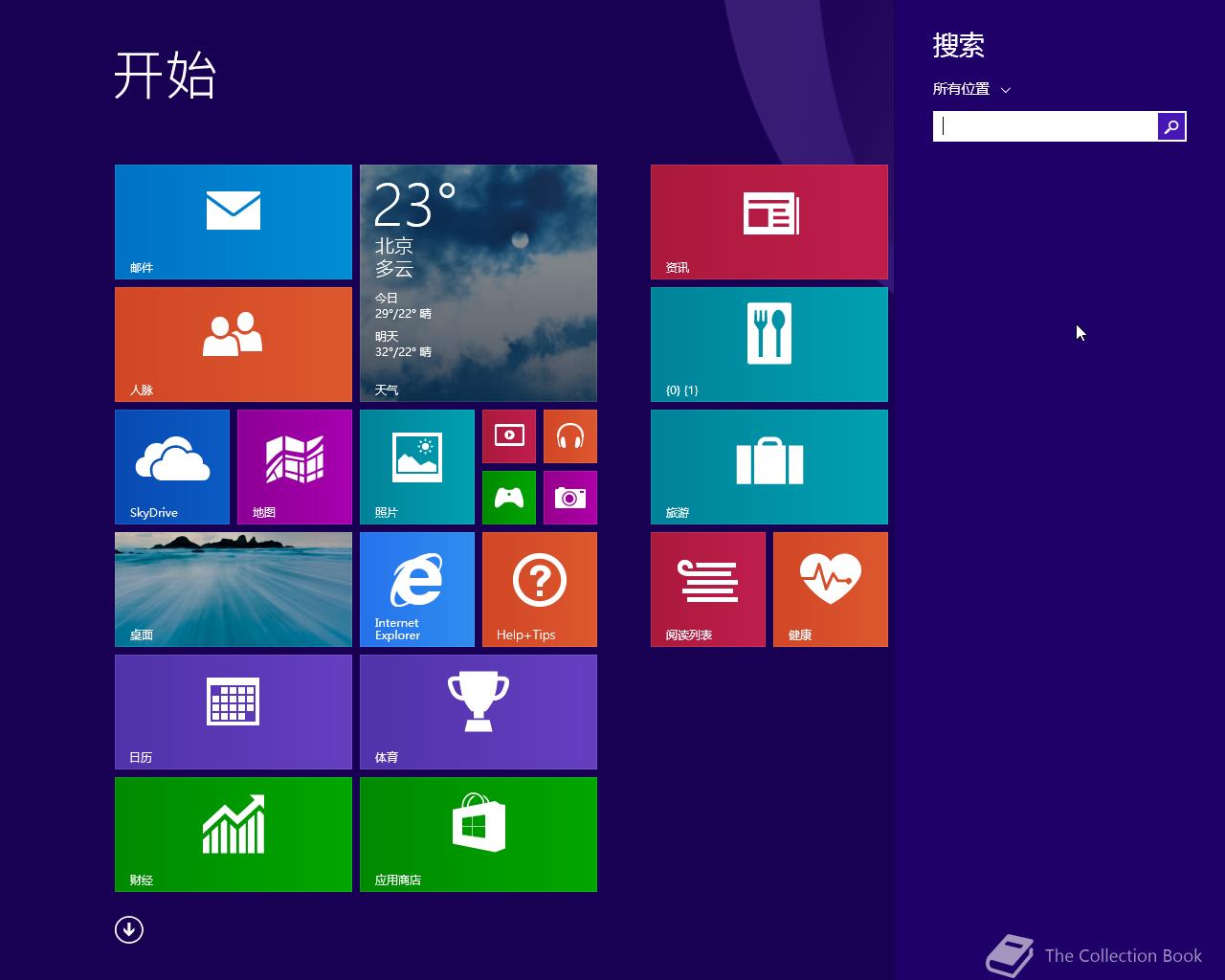Screen dimensions: 1225x980
Task: Open the camera small tile
Action: pos(570,498)
